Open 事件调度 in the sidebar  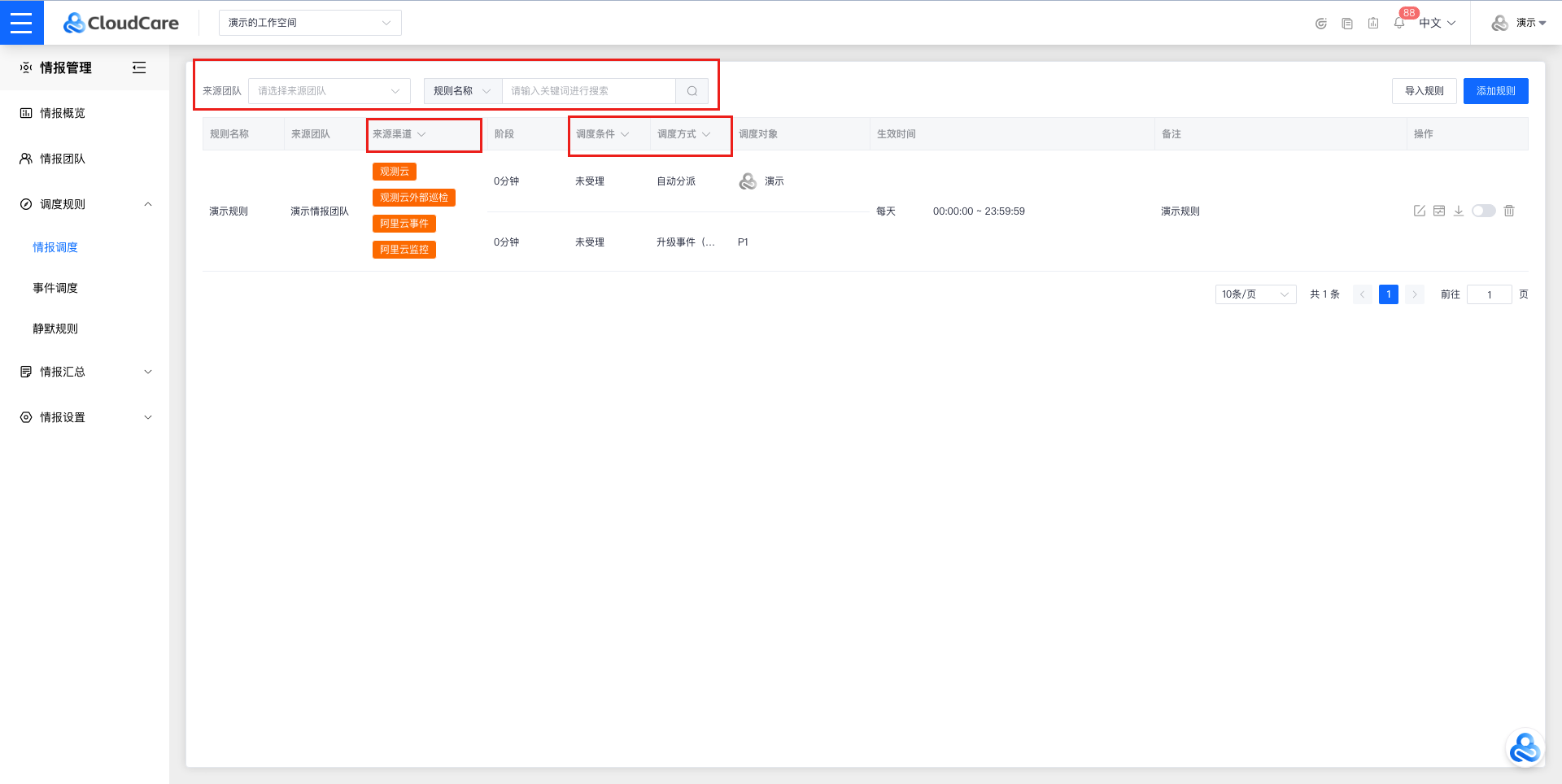click(x=55, y=288)
